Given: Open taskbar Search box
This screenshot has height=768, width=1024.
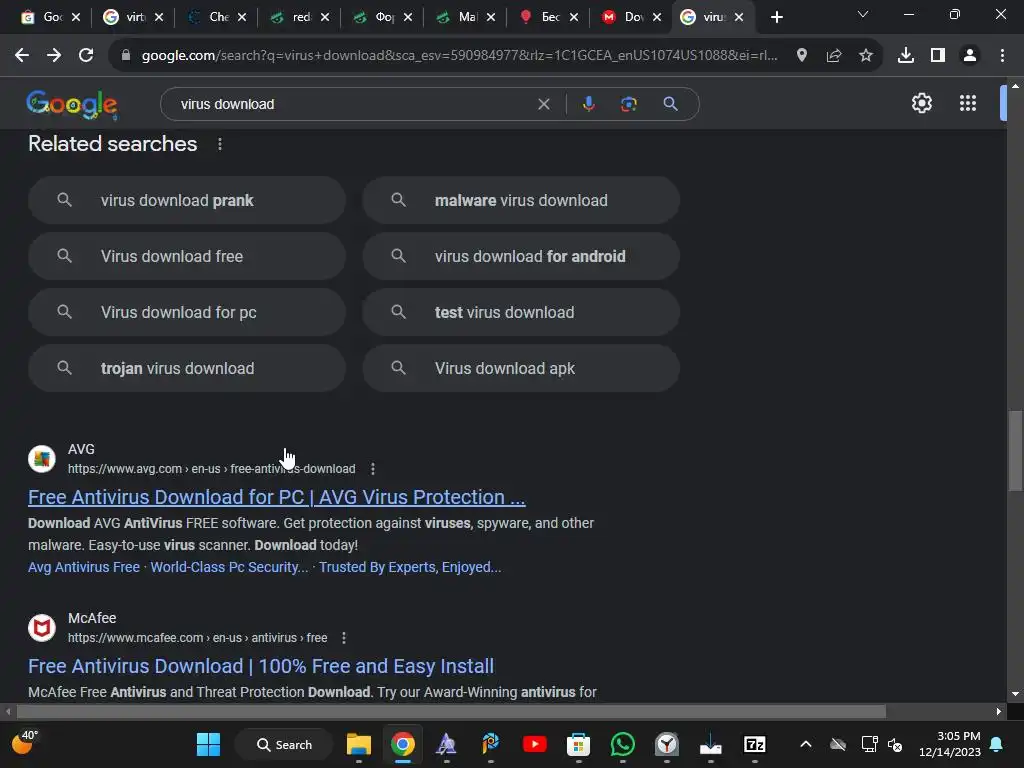Looking at the screenshot, I should (x=284, y=744).
